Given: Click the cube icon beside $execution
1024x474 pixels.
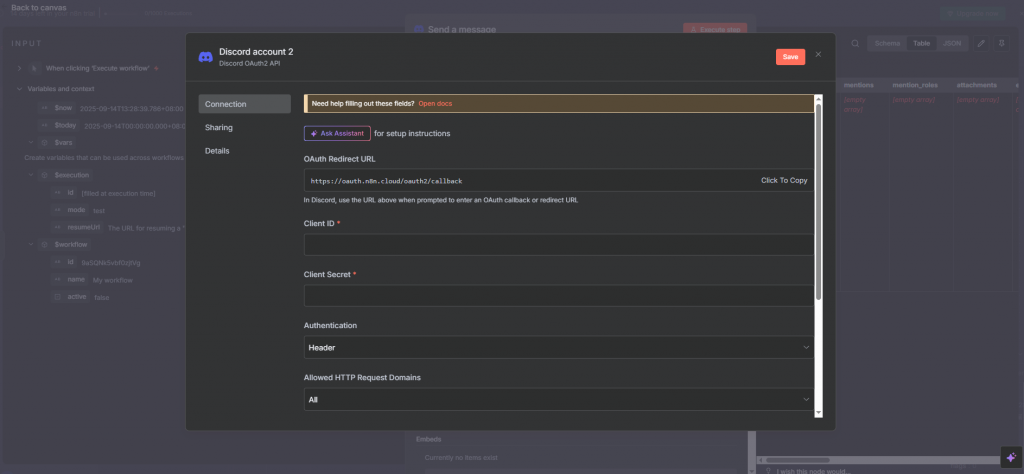Looking at the screenshot, I should [45, 176].
